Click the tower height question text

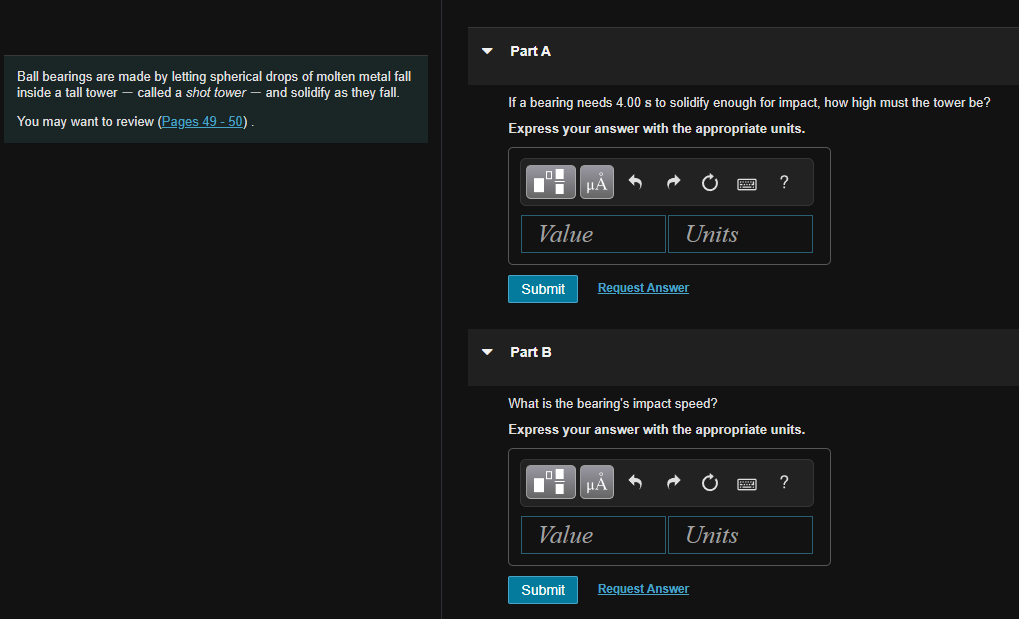[749, 103]
